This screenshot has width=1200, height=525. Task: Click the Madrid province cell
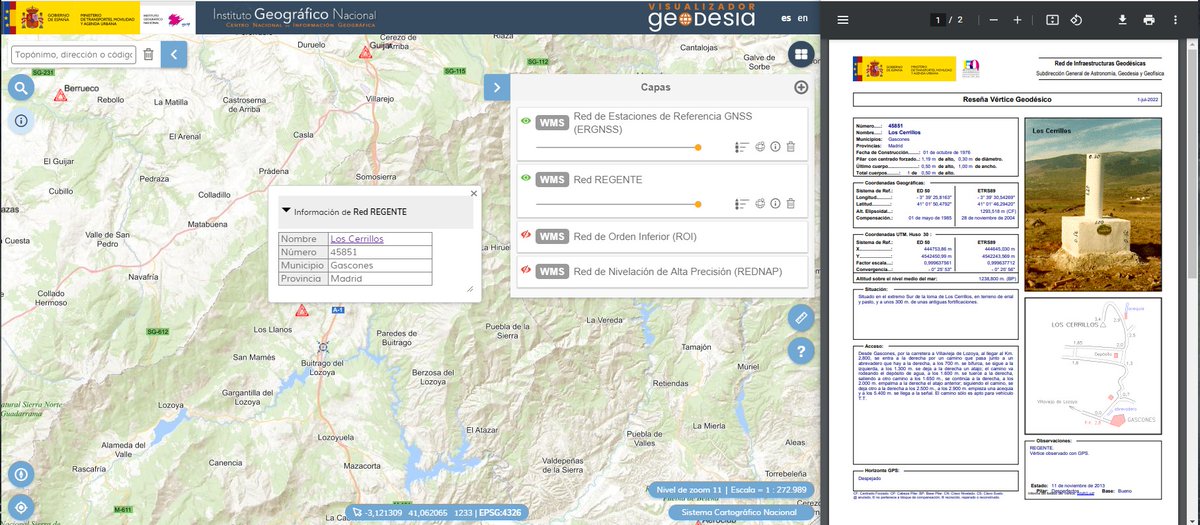click(379, 279)
